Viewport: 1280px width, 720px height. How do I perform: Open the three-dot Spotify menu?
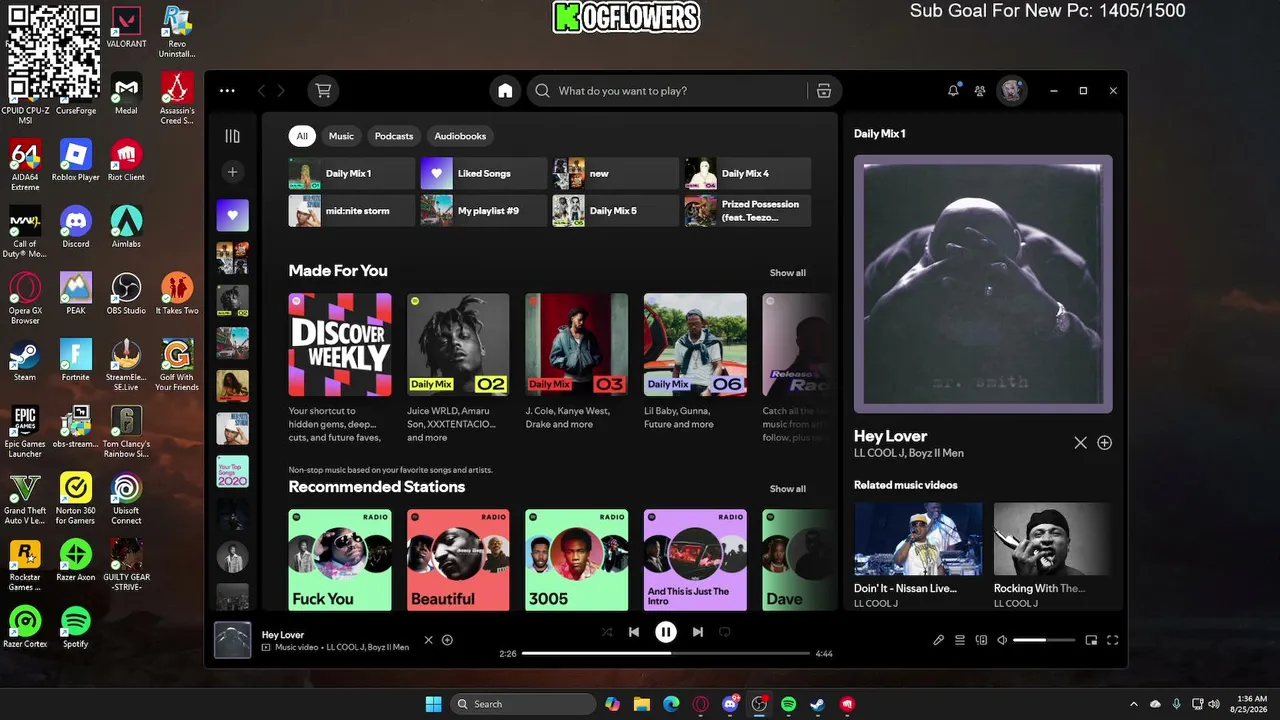227,91
